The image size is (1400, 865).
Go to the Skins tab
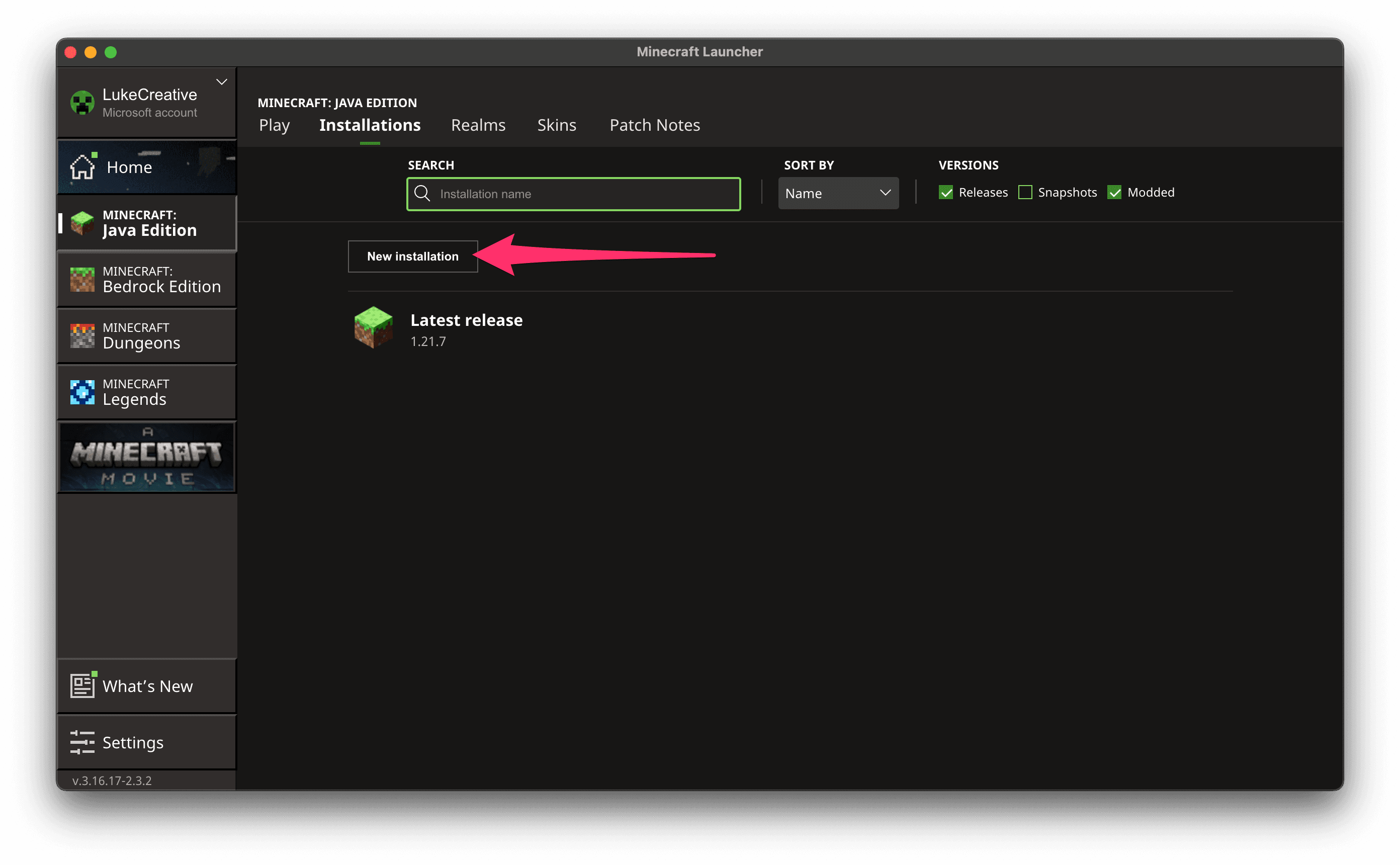pyautogui.click(x=557, y=125)
